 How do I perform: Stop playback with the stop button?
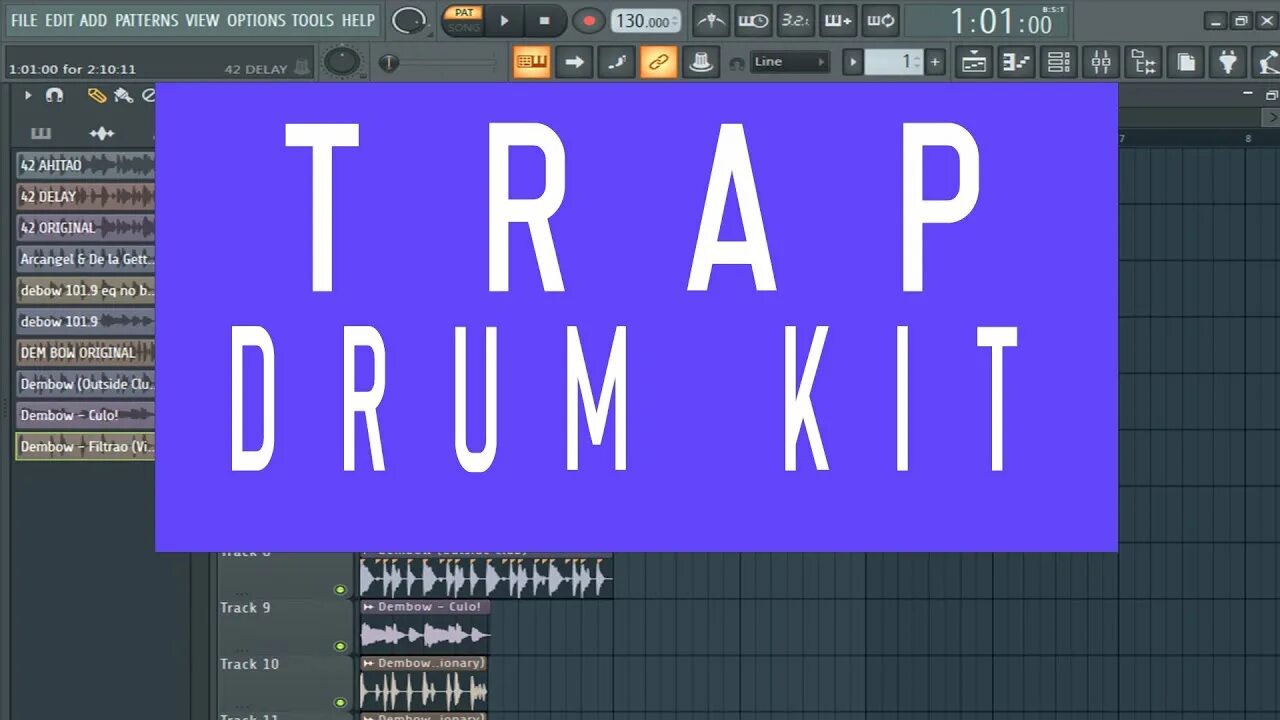click(x=545, y=20)
